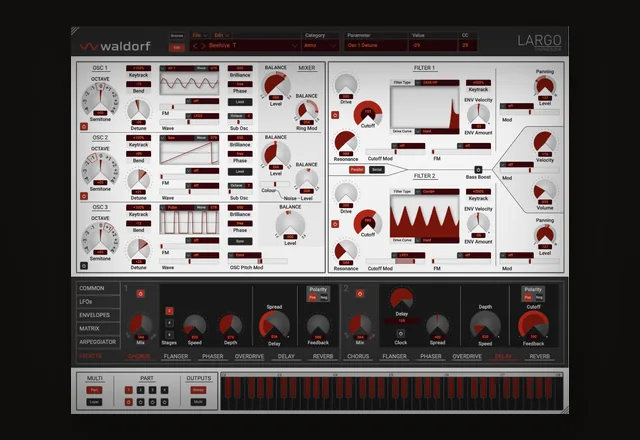
Task: Adjust the noise Colour slider
Action: [275, 184]
